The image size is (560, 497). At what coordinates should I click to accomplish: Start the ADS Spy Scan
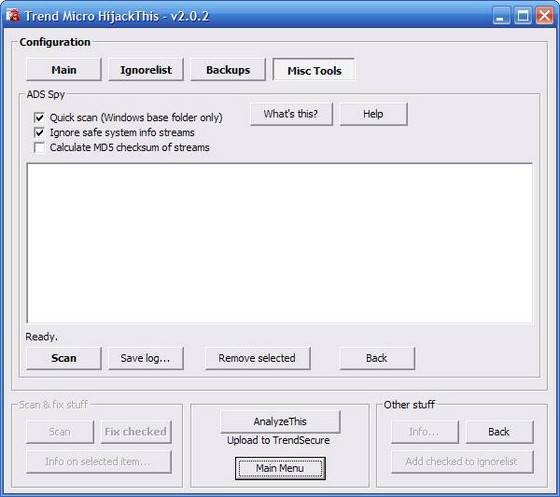(x=64, y=358)
